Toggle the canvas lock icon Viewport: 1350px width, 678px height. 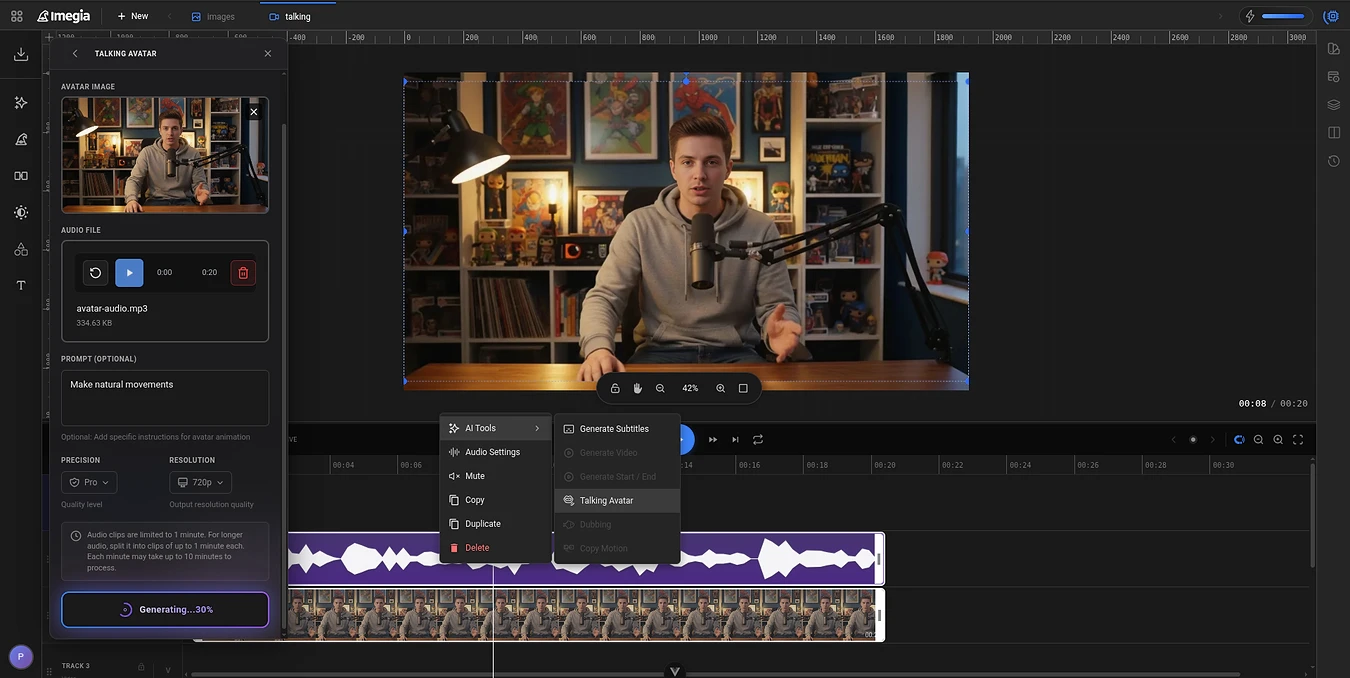(615, 388)
